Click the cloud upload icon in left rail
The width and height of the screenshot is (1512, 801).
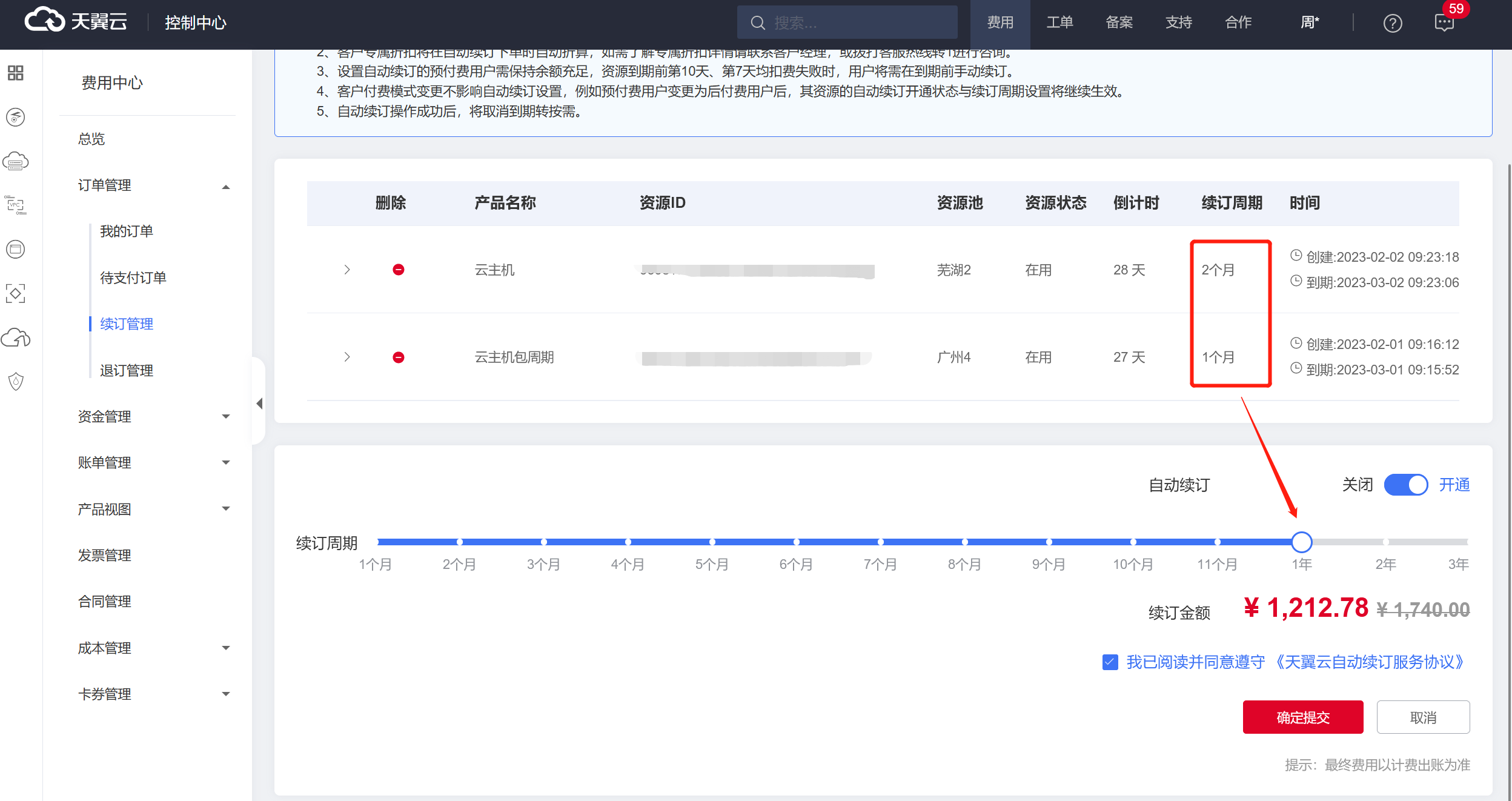point(16,337)
